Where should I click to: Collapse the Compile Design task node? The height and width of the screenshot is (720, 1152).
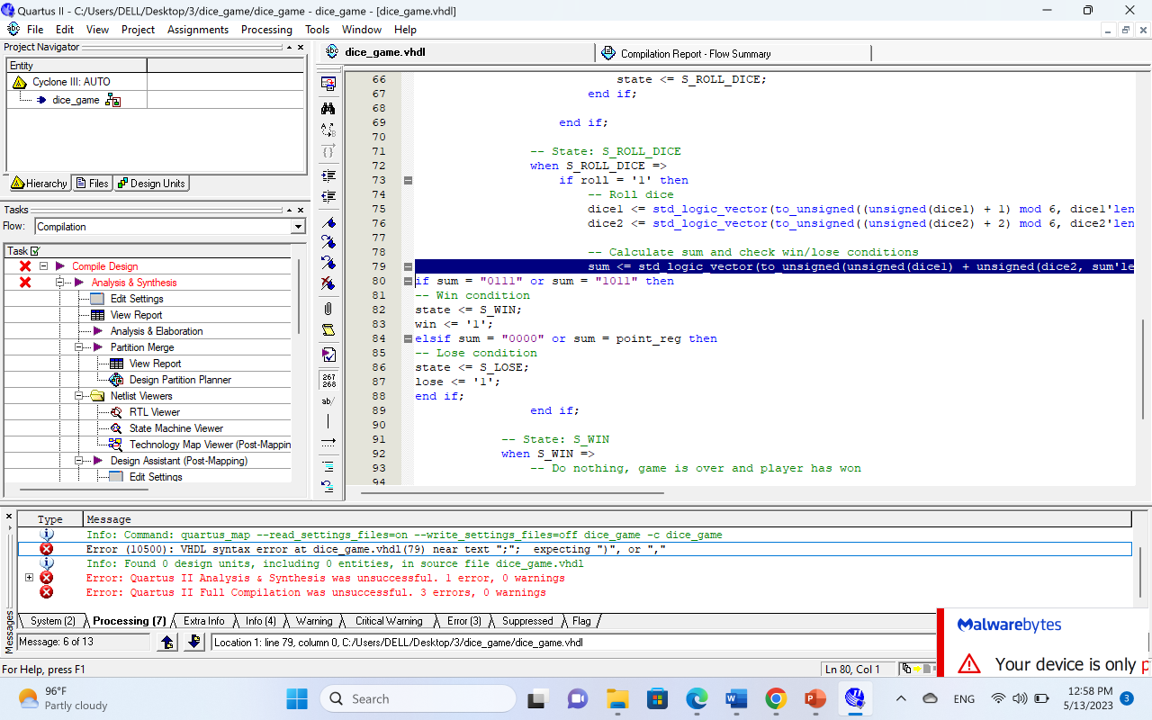(x=44, y=266)
